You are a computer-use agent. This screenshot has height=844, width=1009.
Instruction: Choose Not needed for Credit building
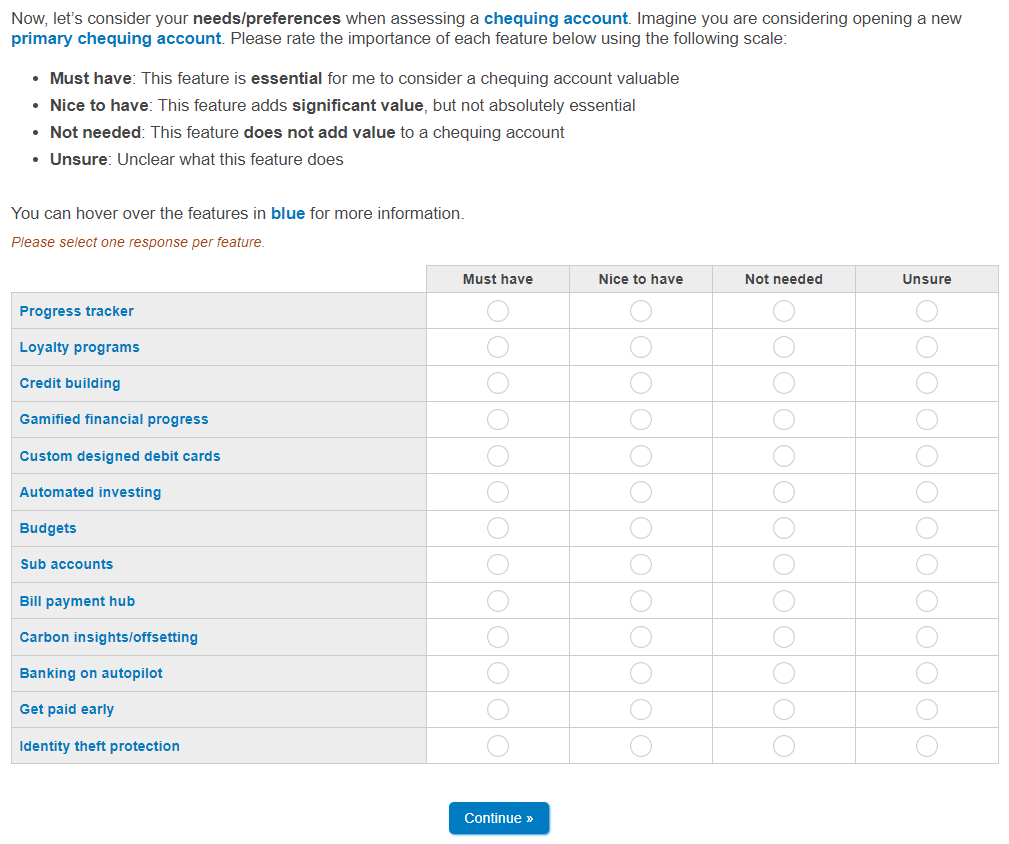[x=784, y=383]
